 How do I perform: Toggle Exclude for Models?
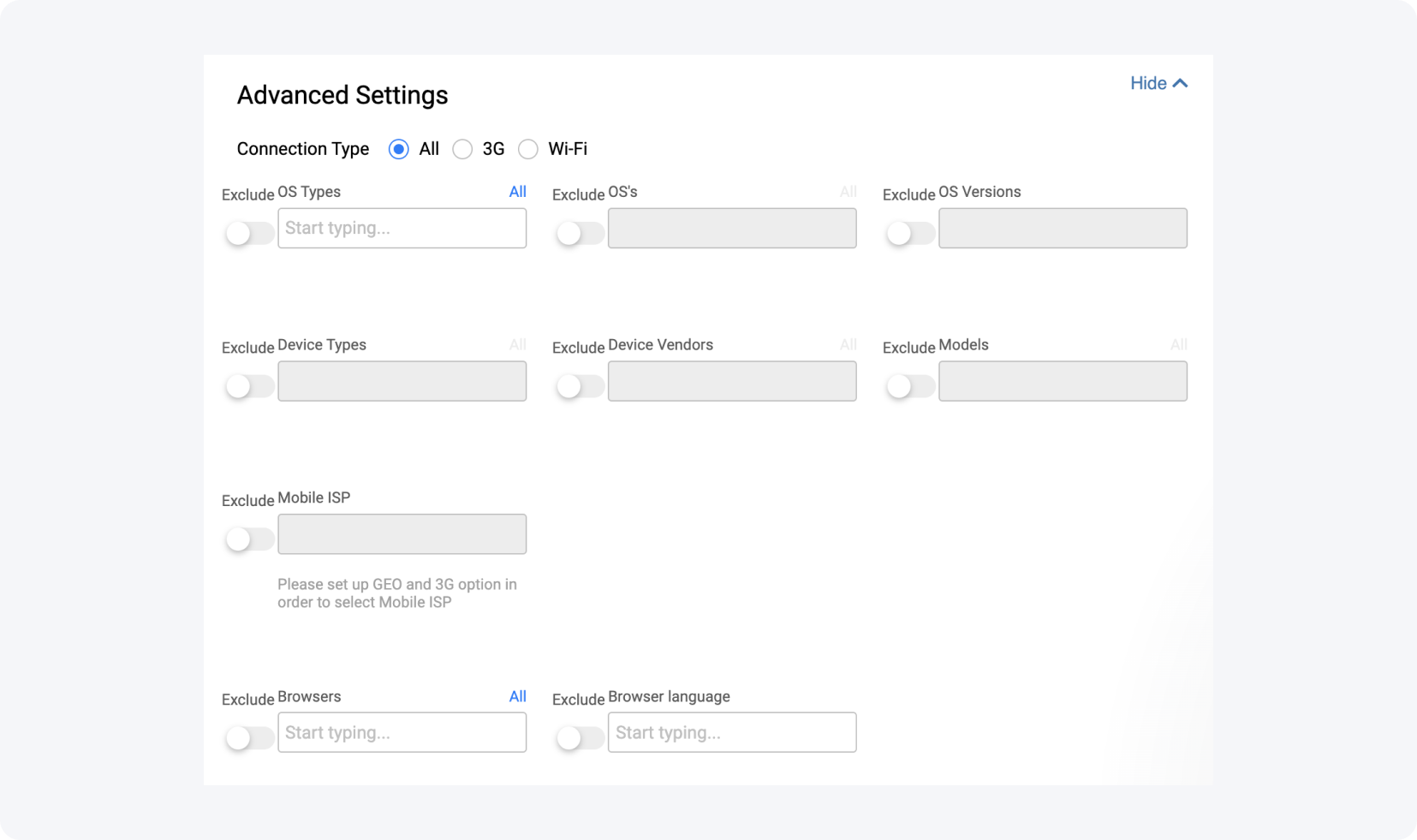(x=910, y=386)
